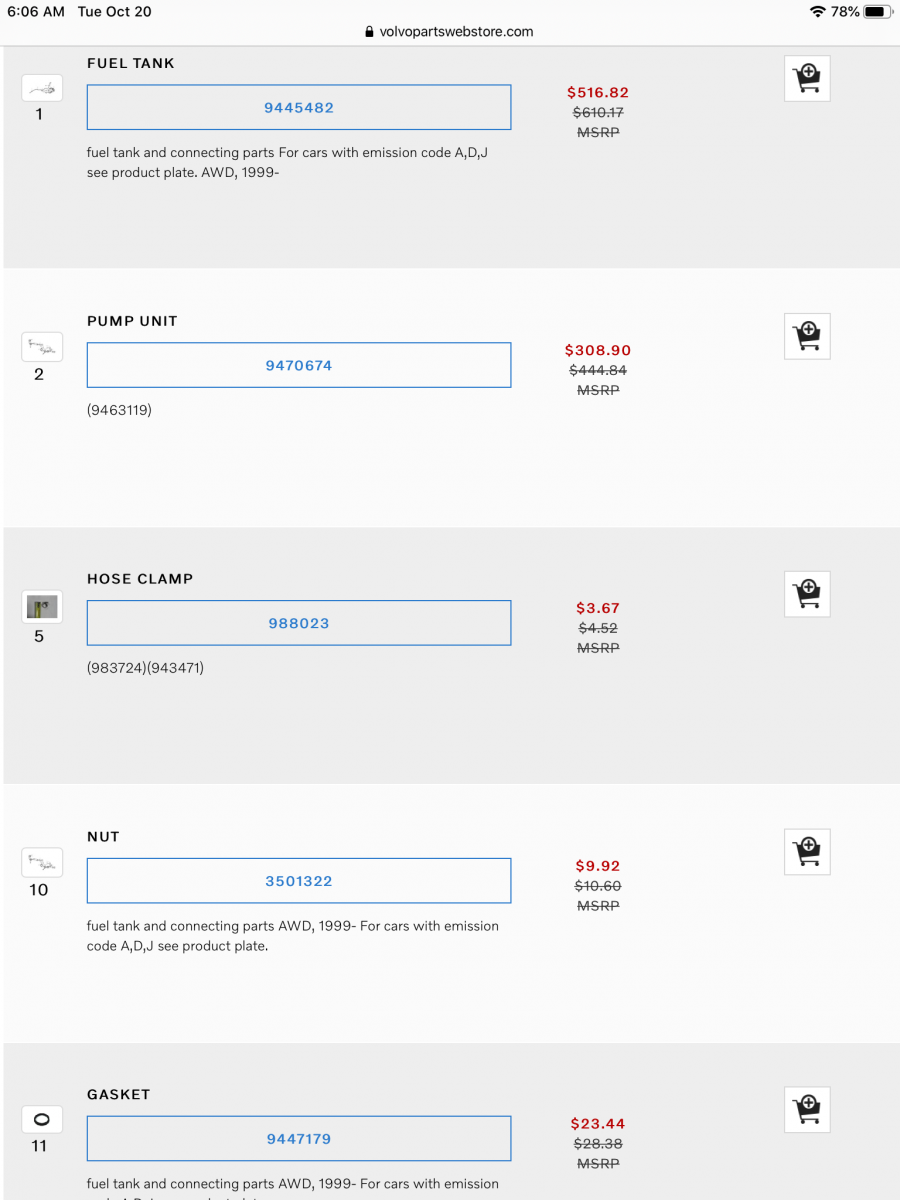Screen dimensions: 900x1200
Task: Add Gasket to cart
Action: click(x=807, y=1109)
